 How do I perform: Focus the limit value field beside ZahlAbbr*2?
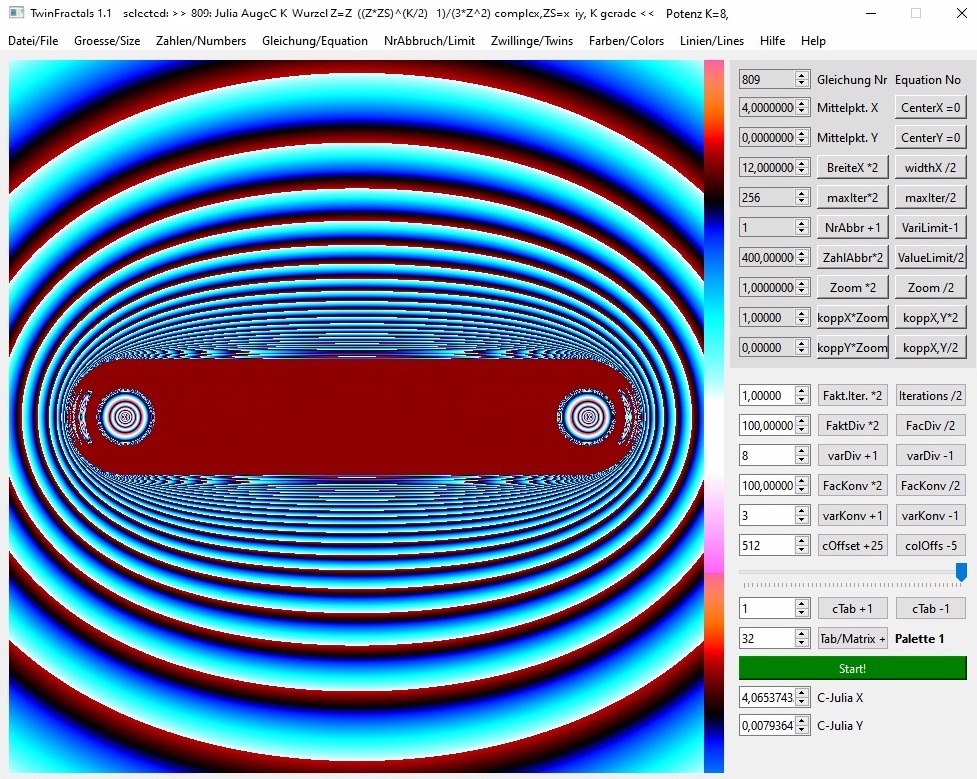[774, 257]
